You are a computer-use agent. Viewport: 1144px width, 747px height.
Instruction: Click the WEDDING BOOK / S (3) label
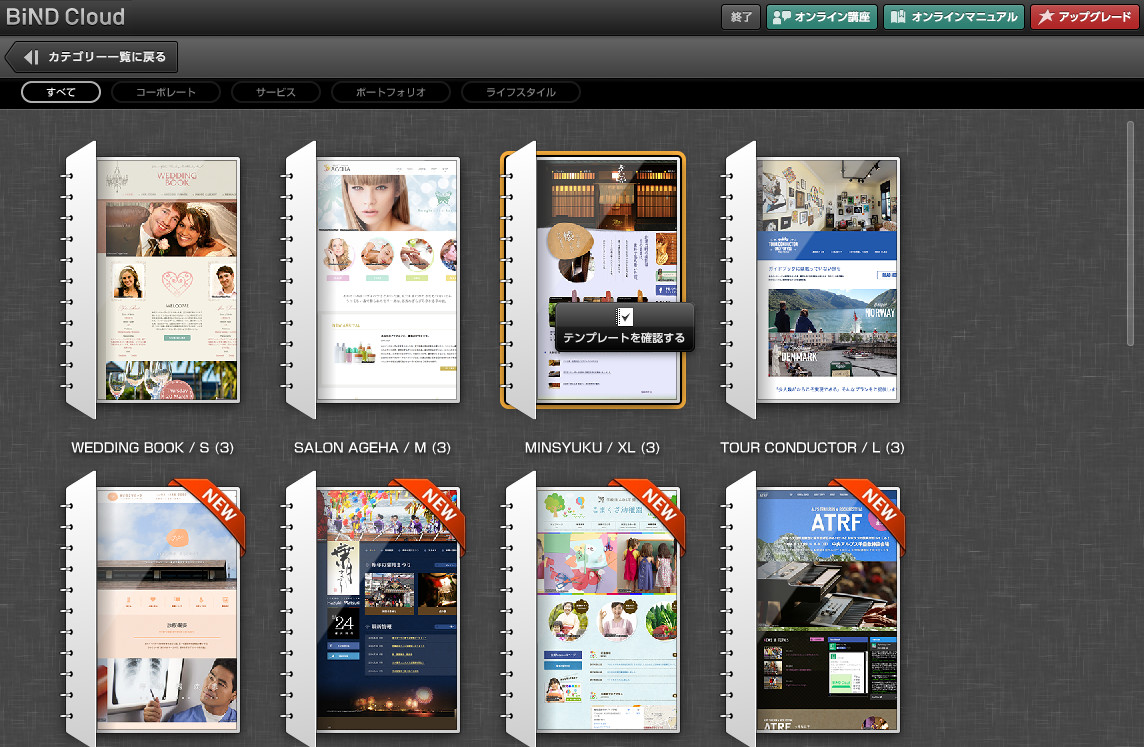[152, 448]
